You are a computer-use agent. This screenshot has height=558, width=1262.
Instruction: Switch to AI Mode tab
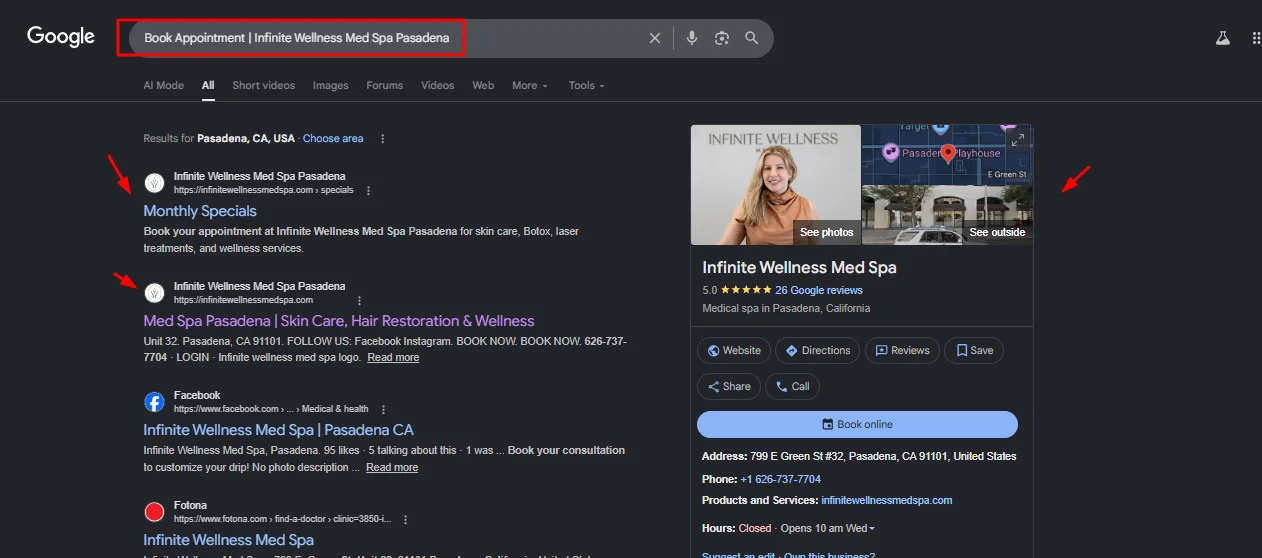click(163, 86)
